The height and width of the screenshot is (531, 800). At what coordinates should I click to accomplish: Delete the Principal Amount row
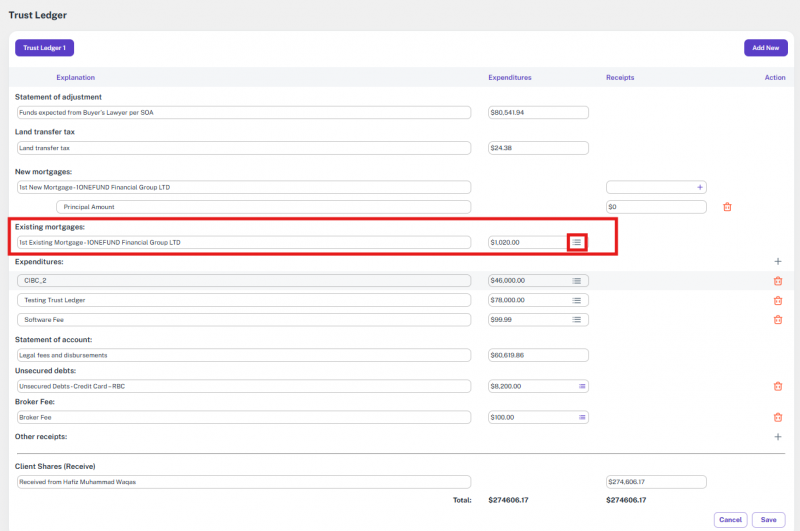(727, 207)
